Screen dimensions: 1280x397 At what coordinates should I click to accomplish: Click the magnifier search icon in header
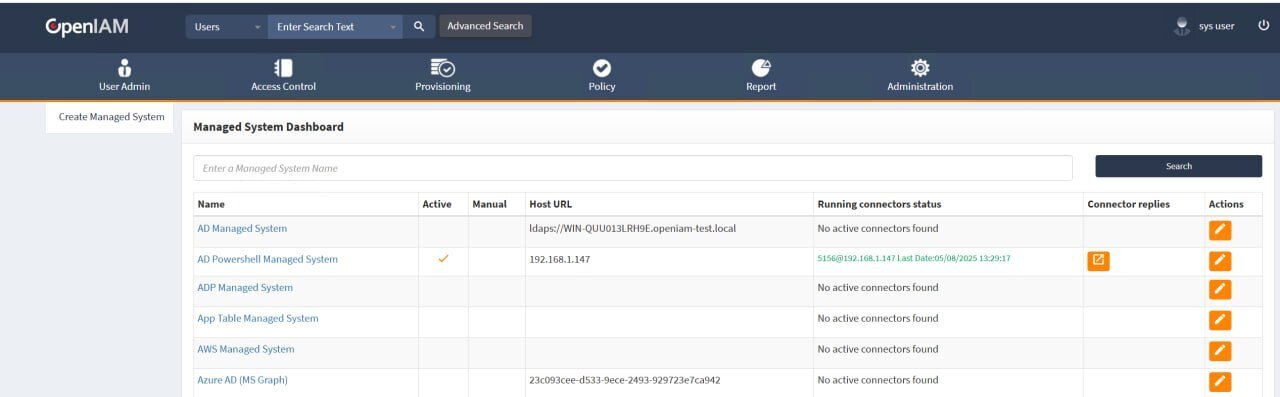pos(419,27)
